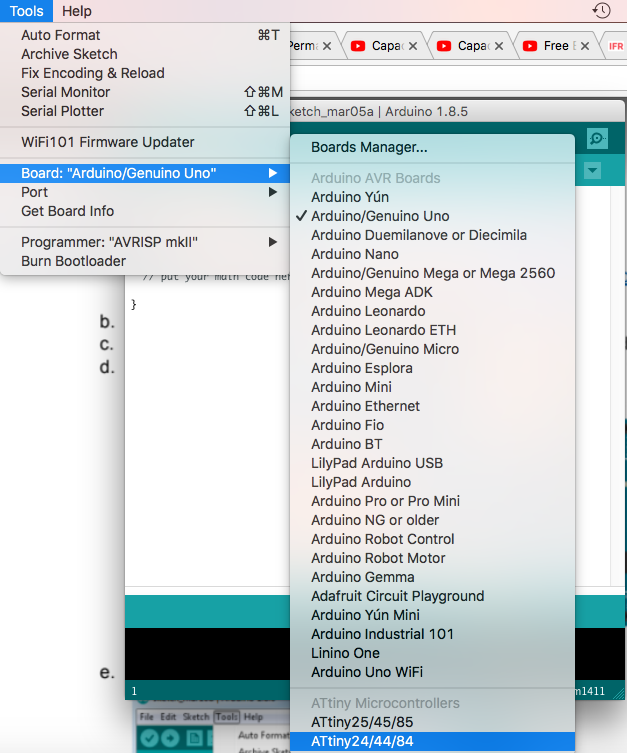This screenshot has width=627, height=753.
Task: Open the Tools menu in menu bar
Action: coord(26,11)
